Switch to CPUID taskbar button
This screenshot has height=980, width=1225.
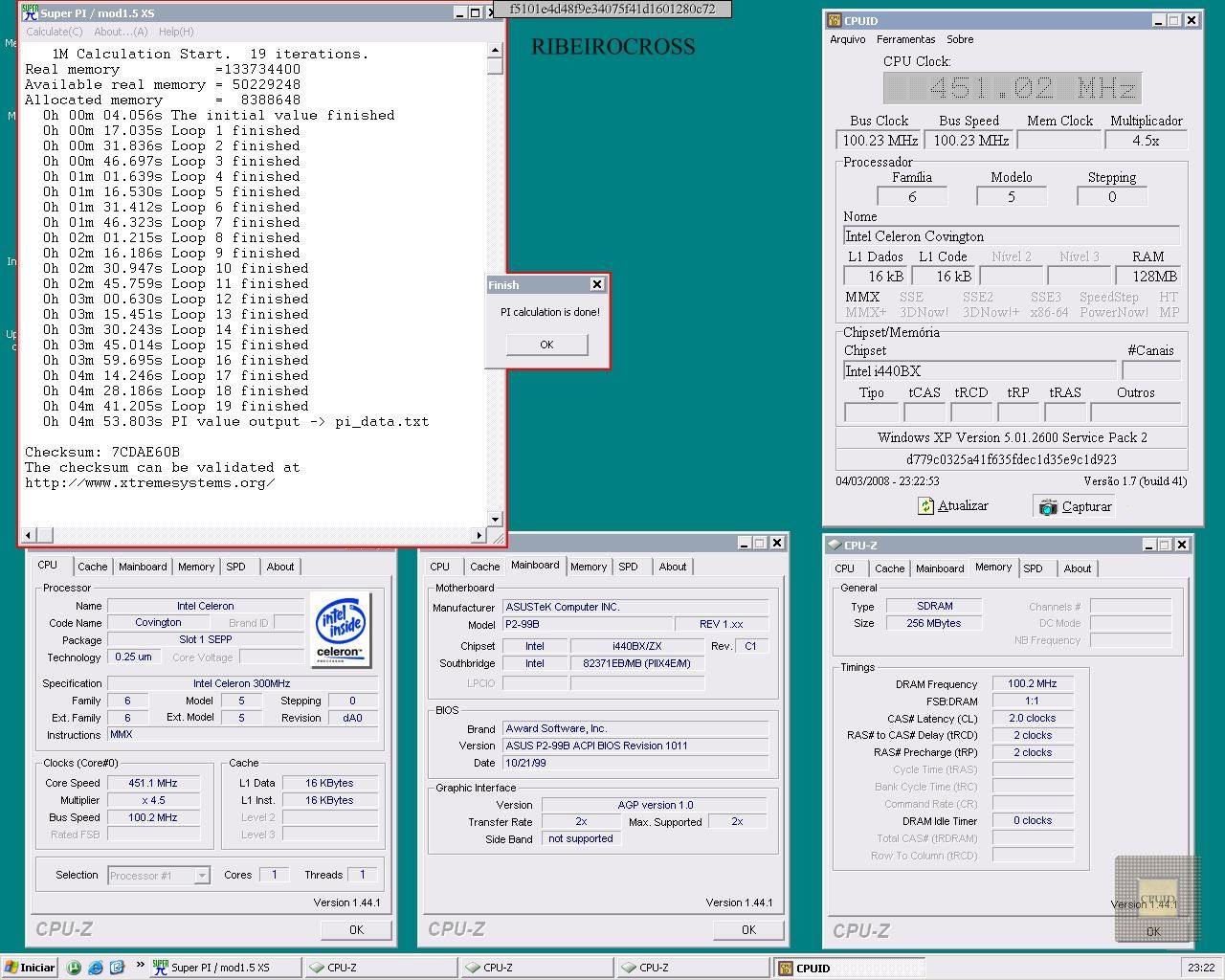coord(849,968)
